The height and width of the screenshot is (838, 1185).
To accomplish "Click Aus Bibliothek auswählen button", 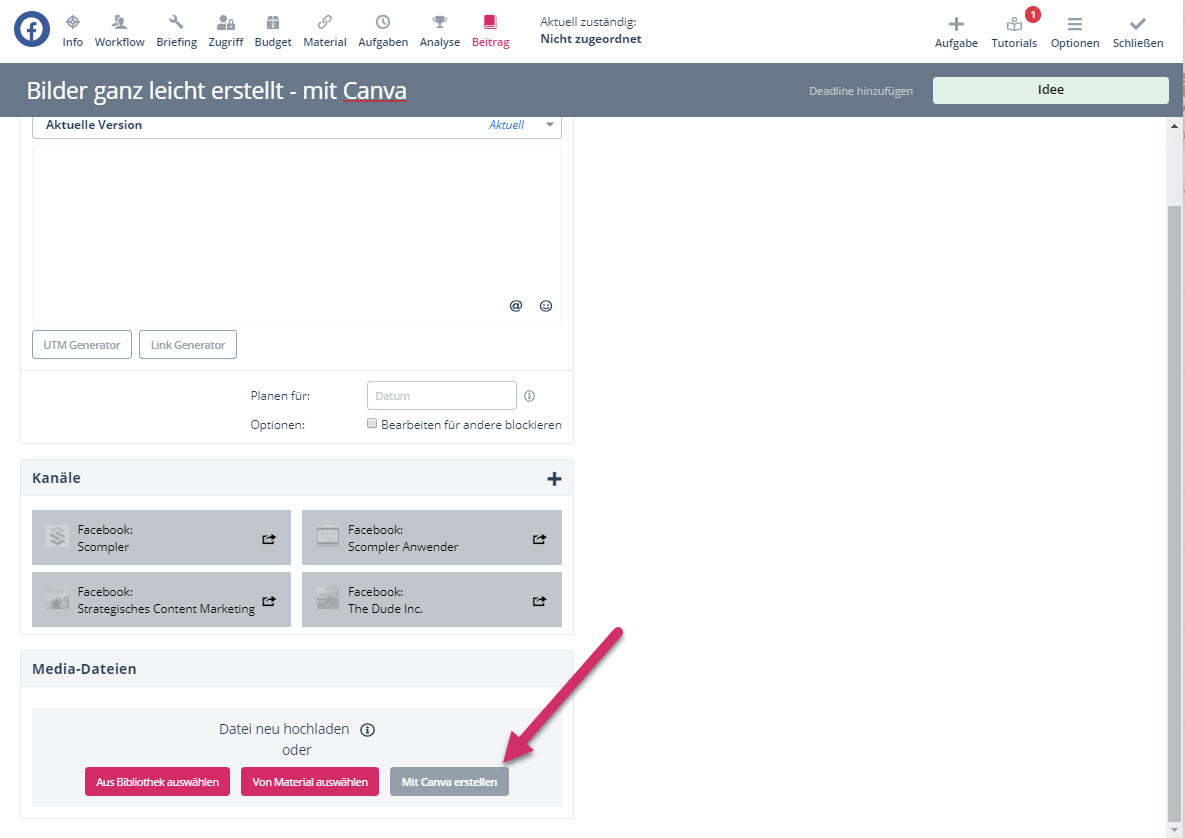I will [158, 782].
